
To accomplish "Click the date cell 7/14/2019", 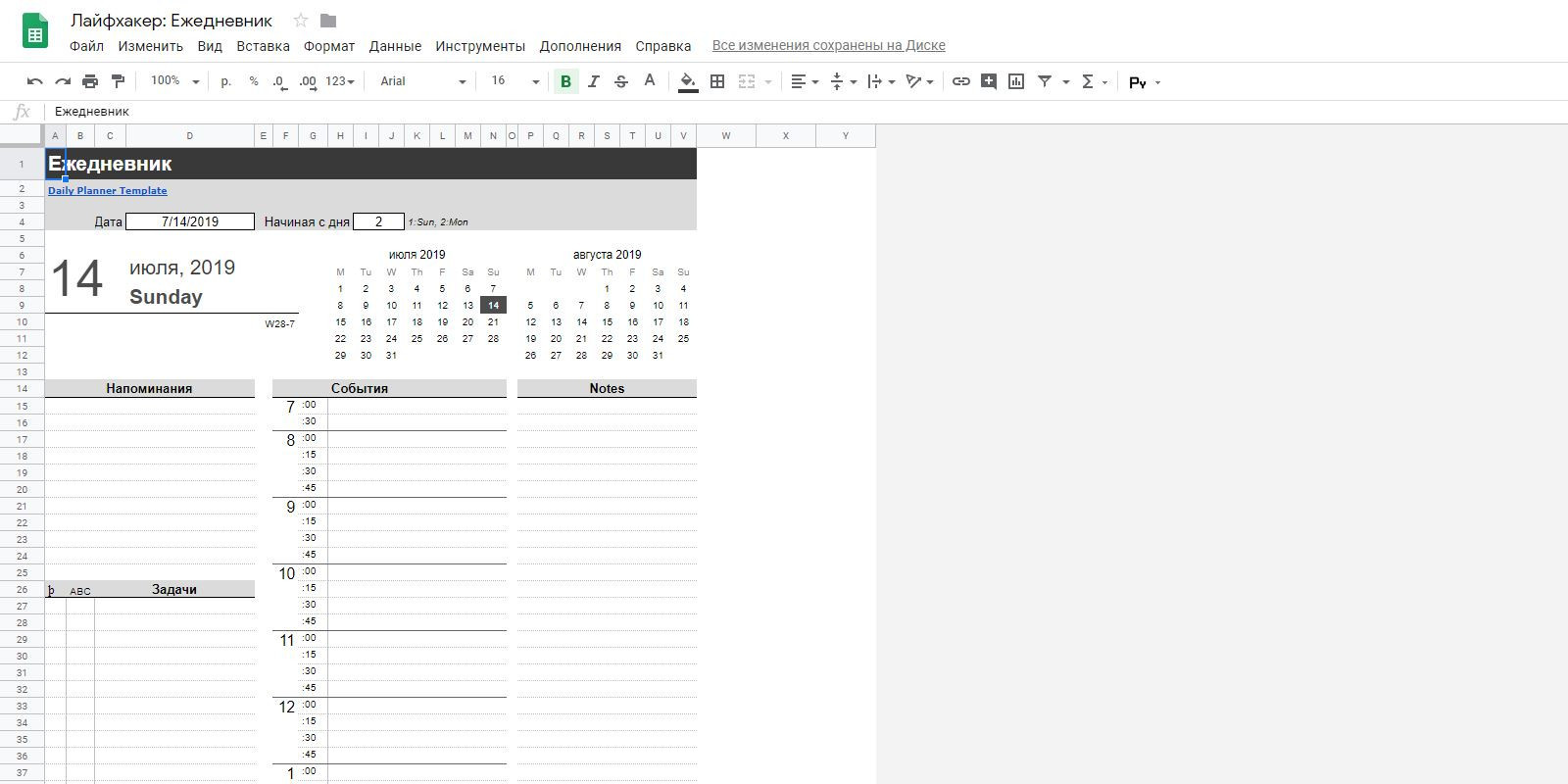I will point(190,221).
